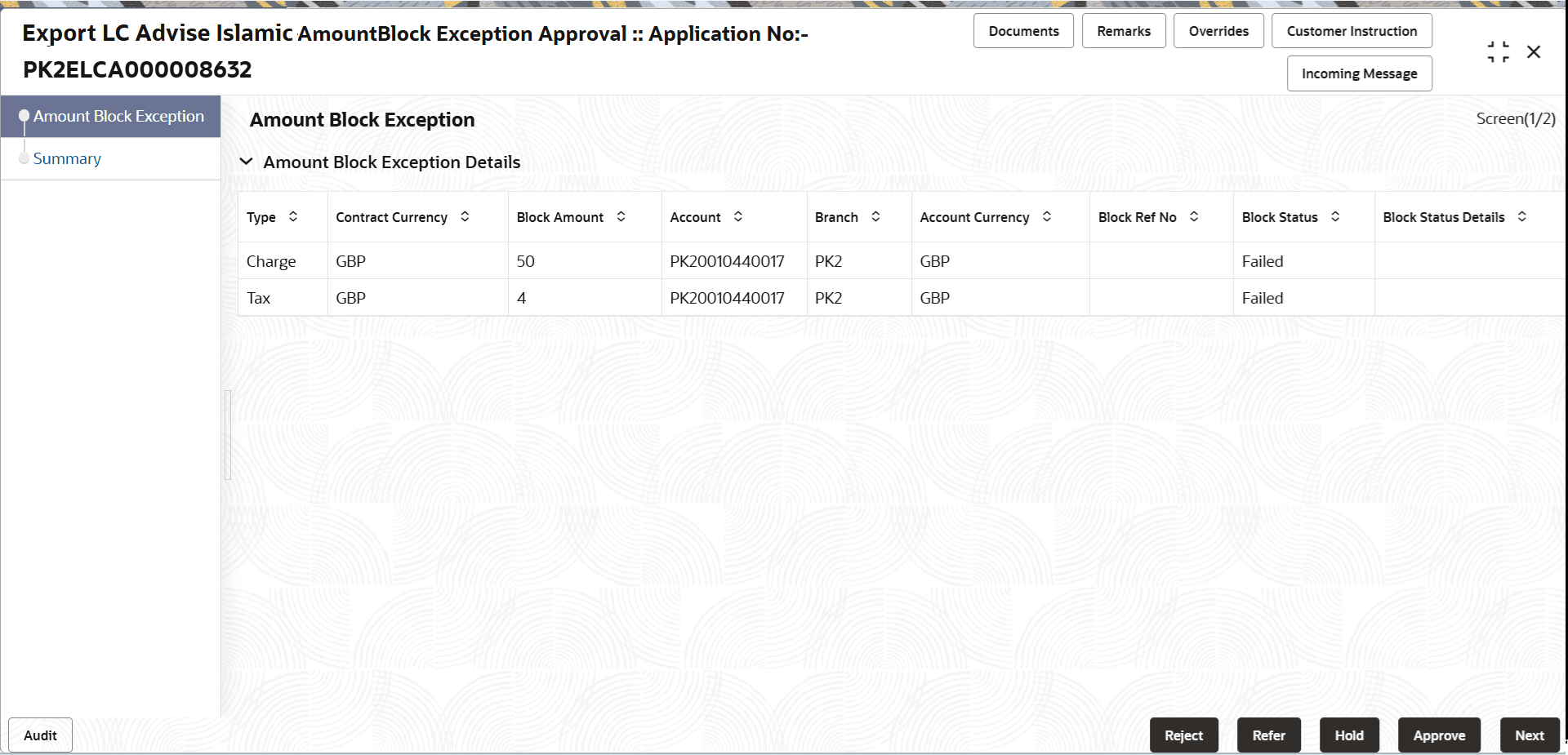Sort by Block Ref No column

tap(1194, 216)
